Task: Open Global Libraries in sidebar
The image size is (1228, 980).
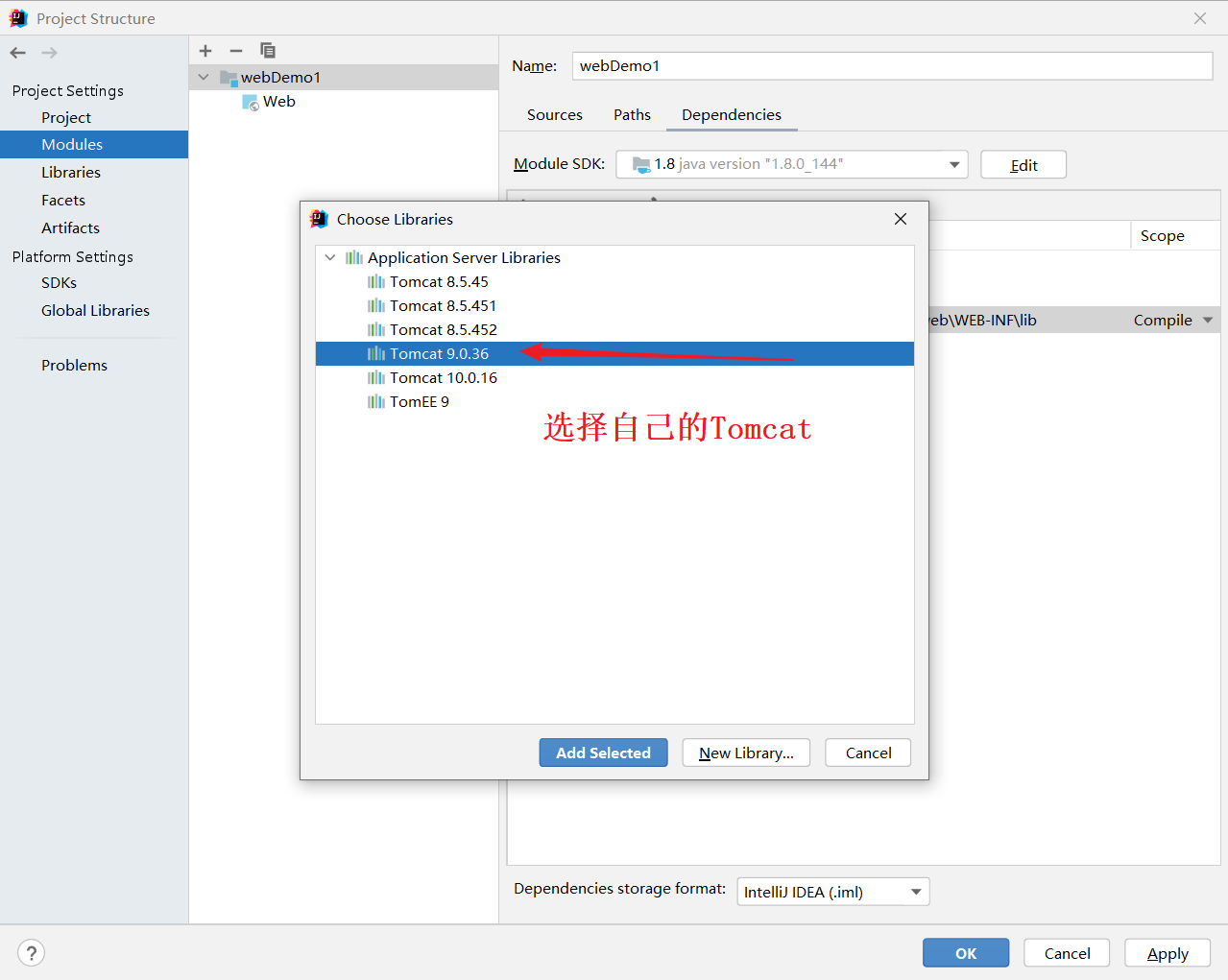Action: (95, 311)
